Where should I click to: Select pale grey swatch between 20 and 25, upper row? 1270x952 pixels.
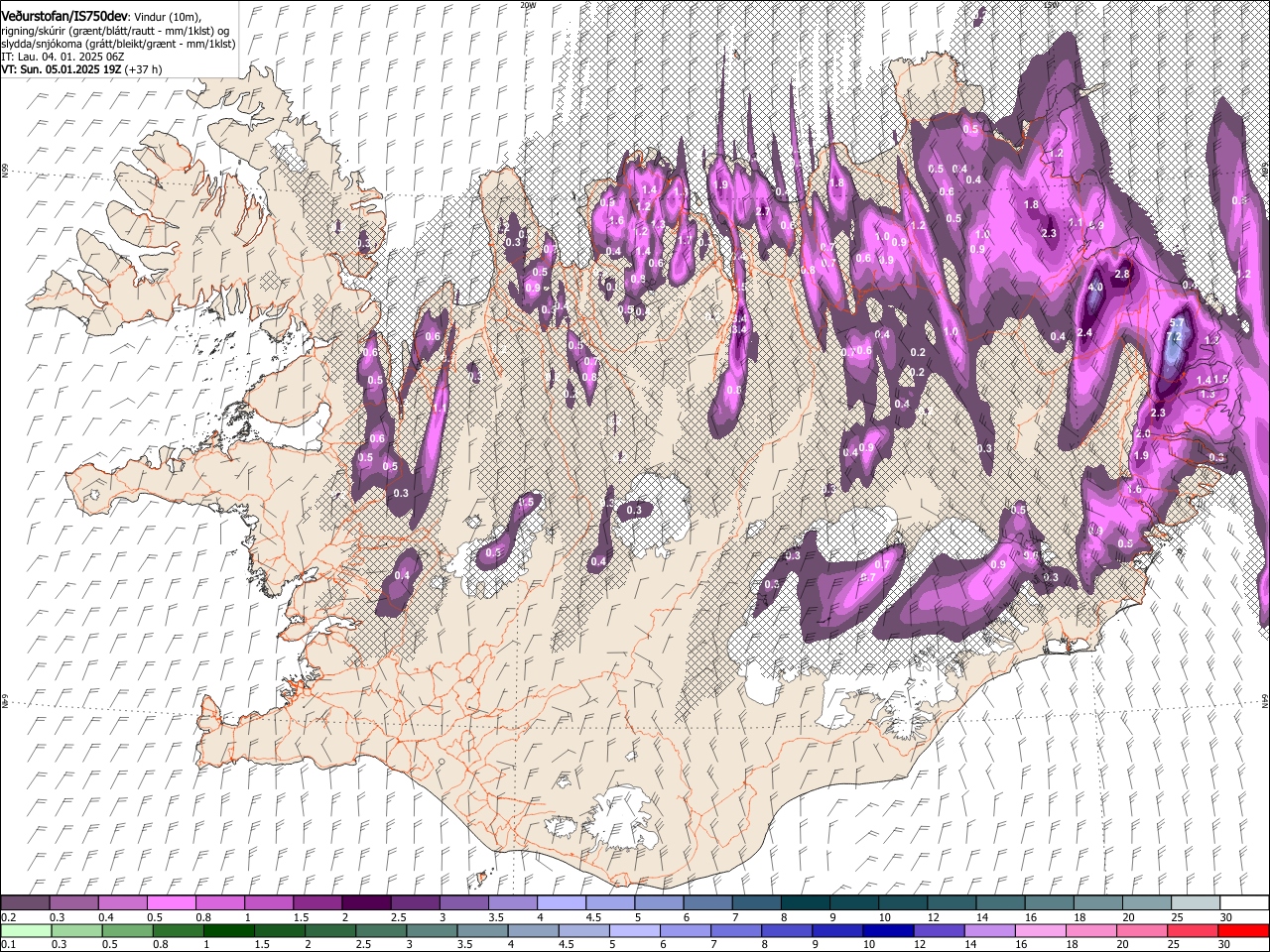pyautogui.click(x=1145, y=903)
